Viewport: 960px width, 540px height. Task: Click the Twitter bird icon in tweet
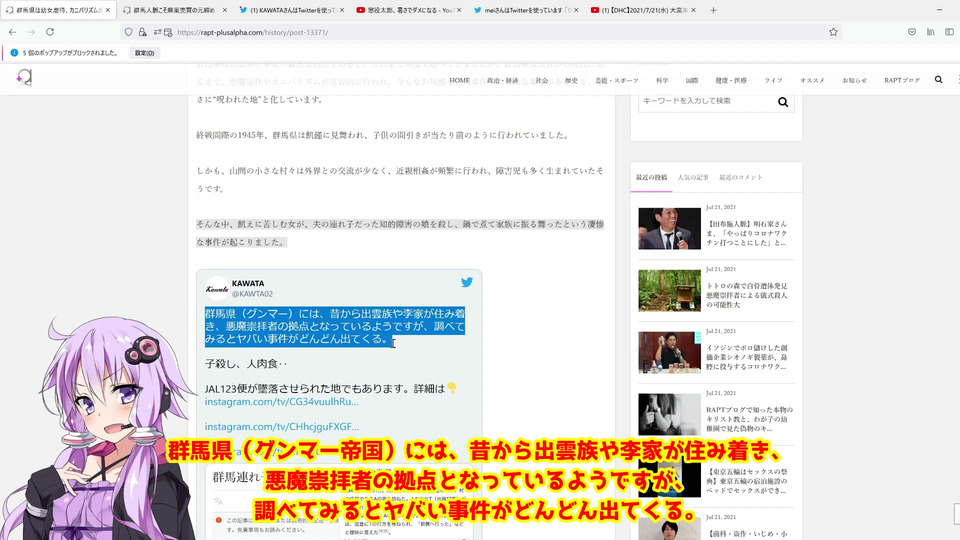point(467,282)
